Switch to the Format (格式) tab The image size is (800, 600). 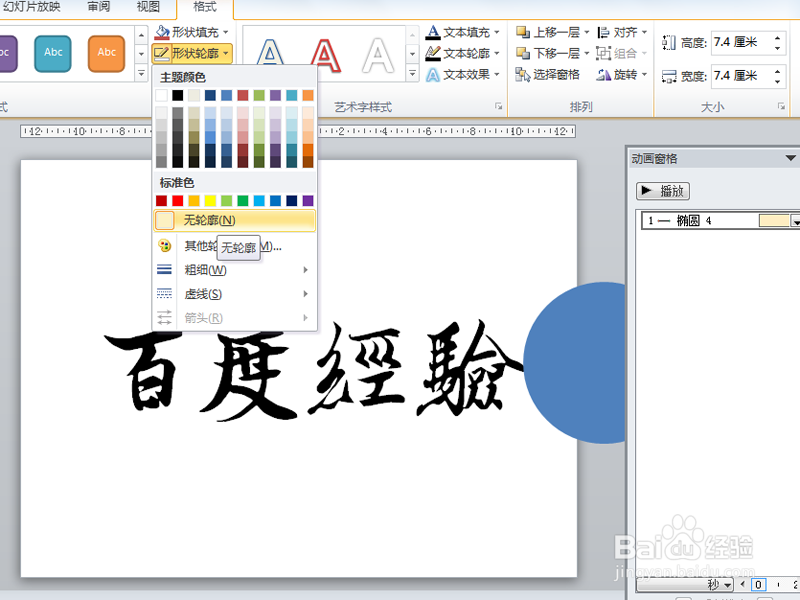[x=205, y=7]
